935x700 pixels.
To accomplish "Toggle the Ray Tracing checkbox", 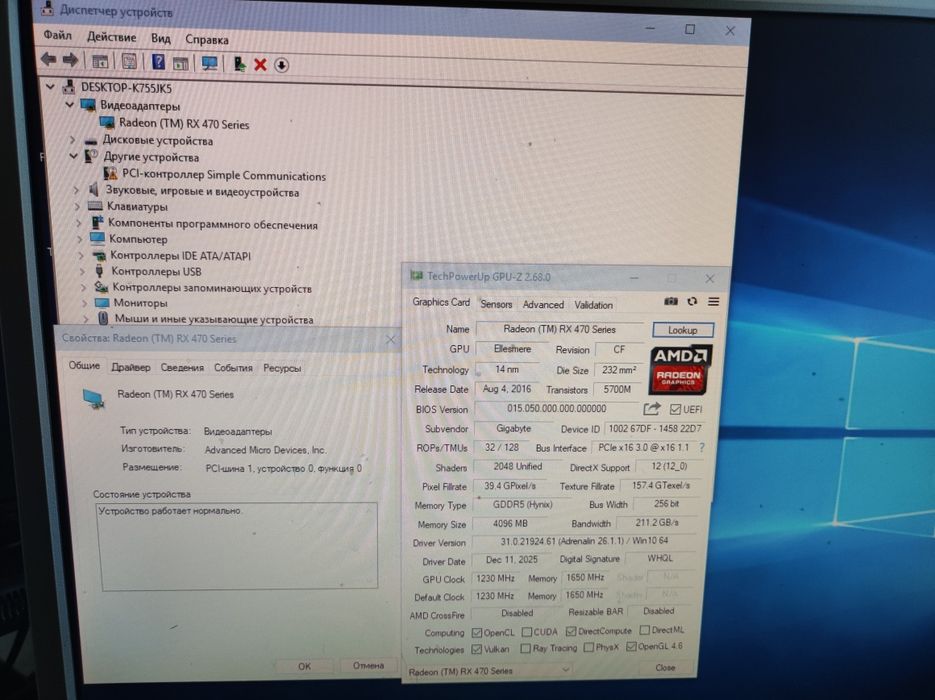I will (525, 648).
